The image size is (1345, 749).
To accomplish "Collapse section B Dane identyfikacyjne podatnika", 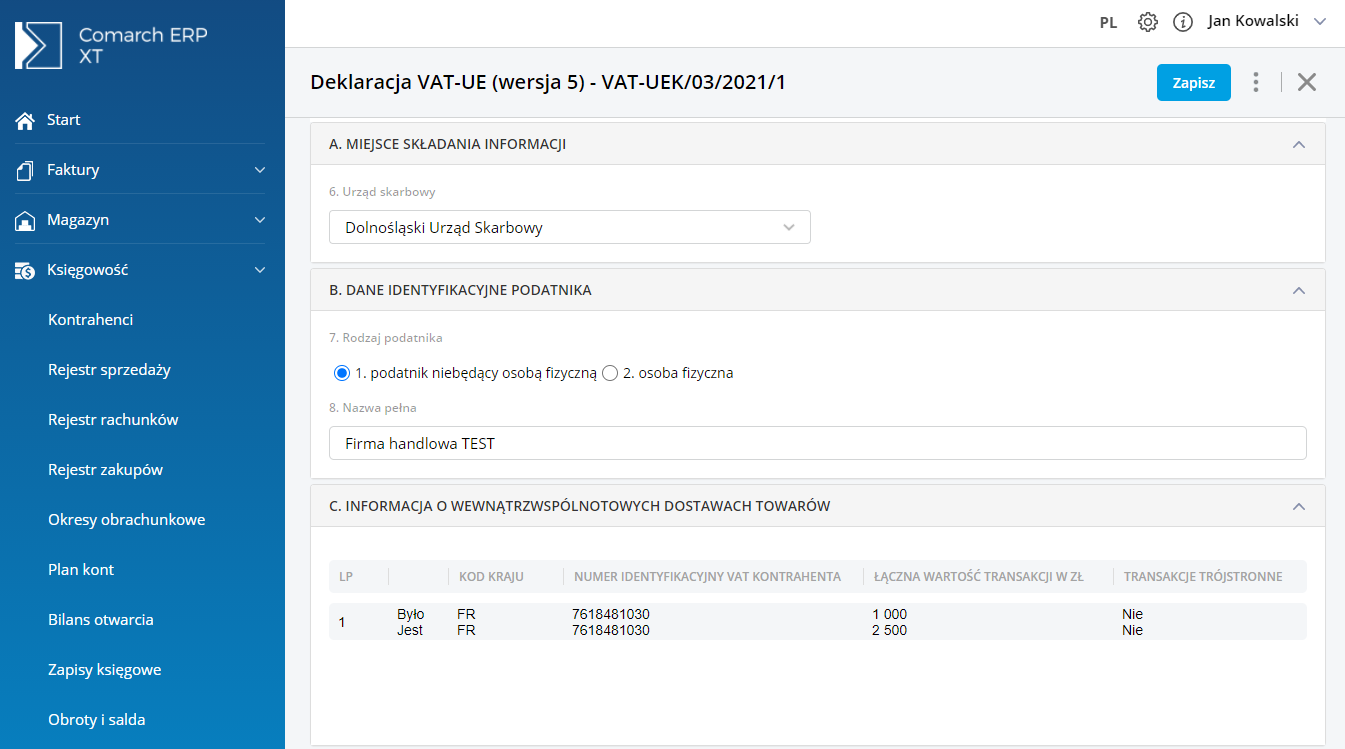I will 1299,290.
